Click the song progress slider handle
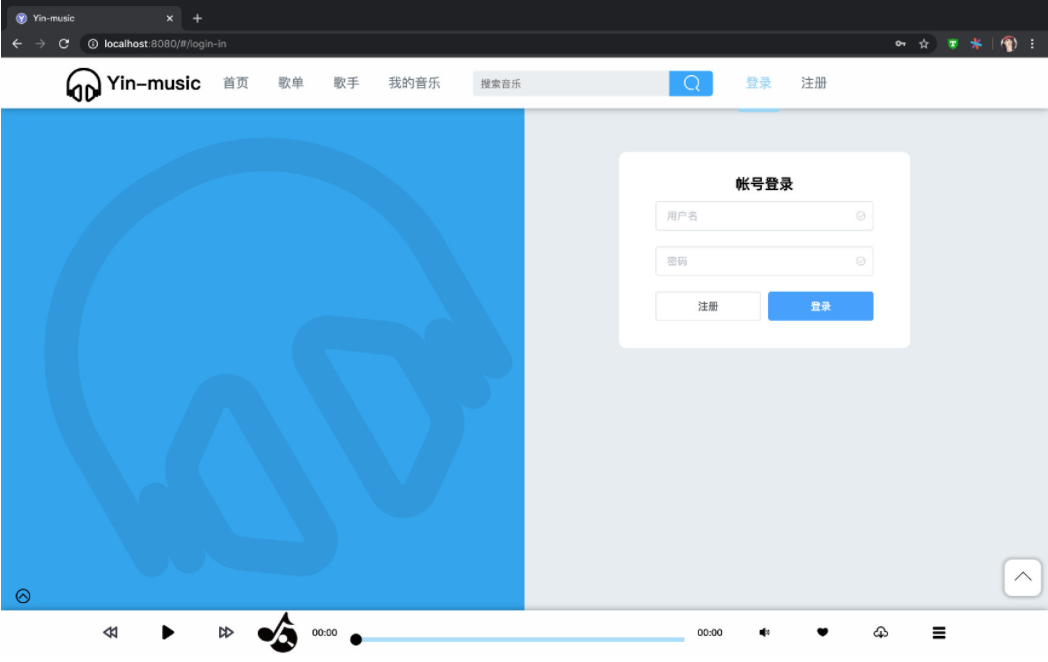Viewport: 1048px width, 662px height. pos(356,640)
